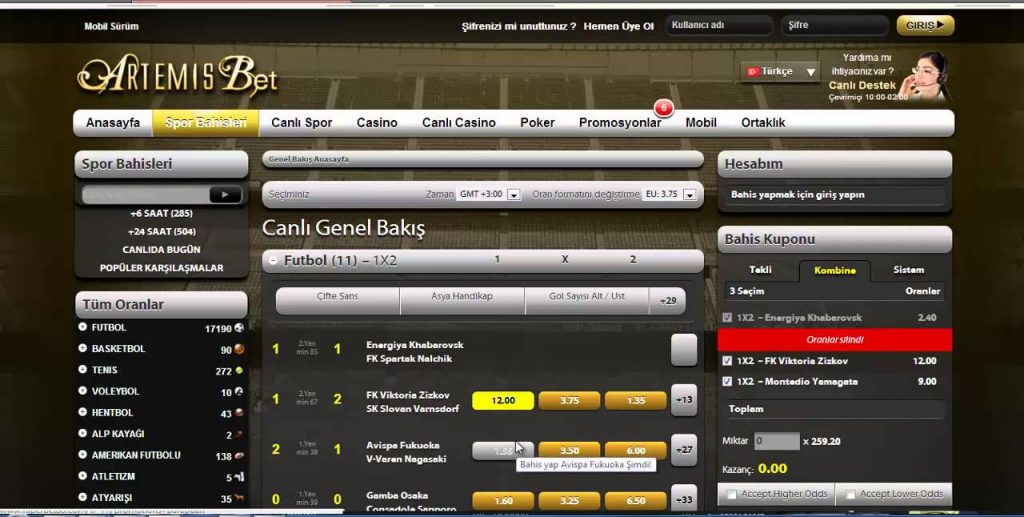Expand the FUTBOL category
This screenshot has height=517, width=1024.
82,327
